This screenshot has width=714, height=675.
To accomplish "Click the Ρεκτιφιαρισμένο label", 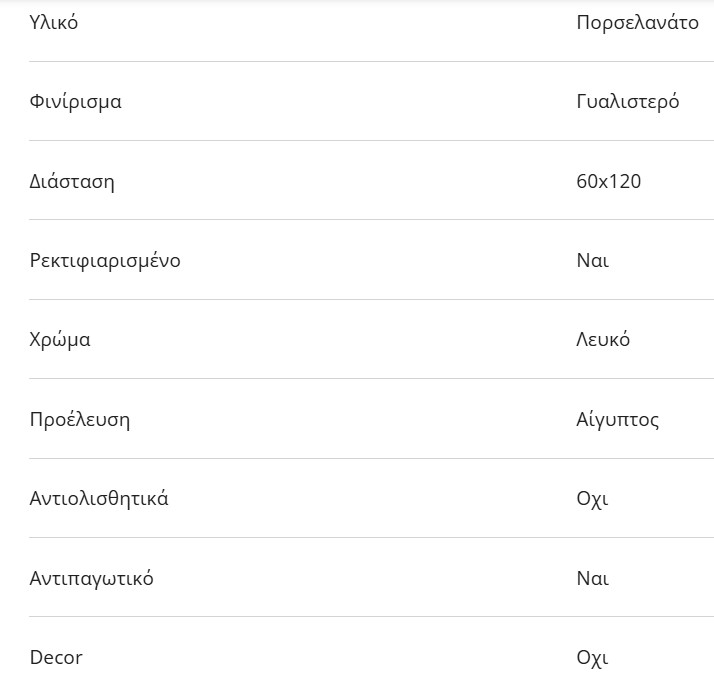I will pyautogui.click(x=105, y=261).
